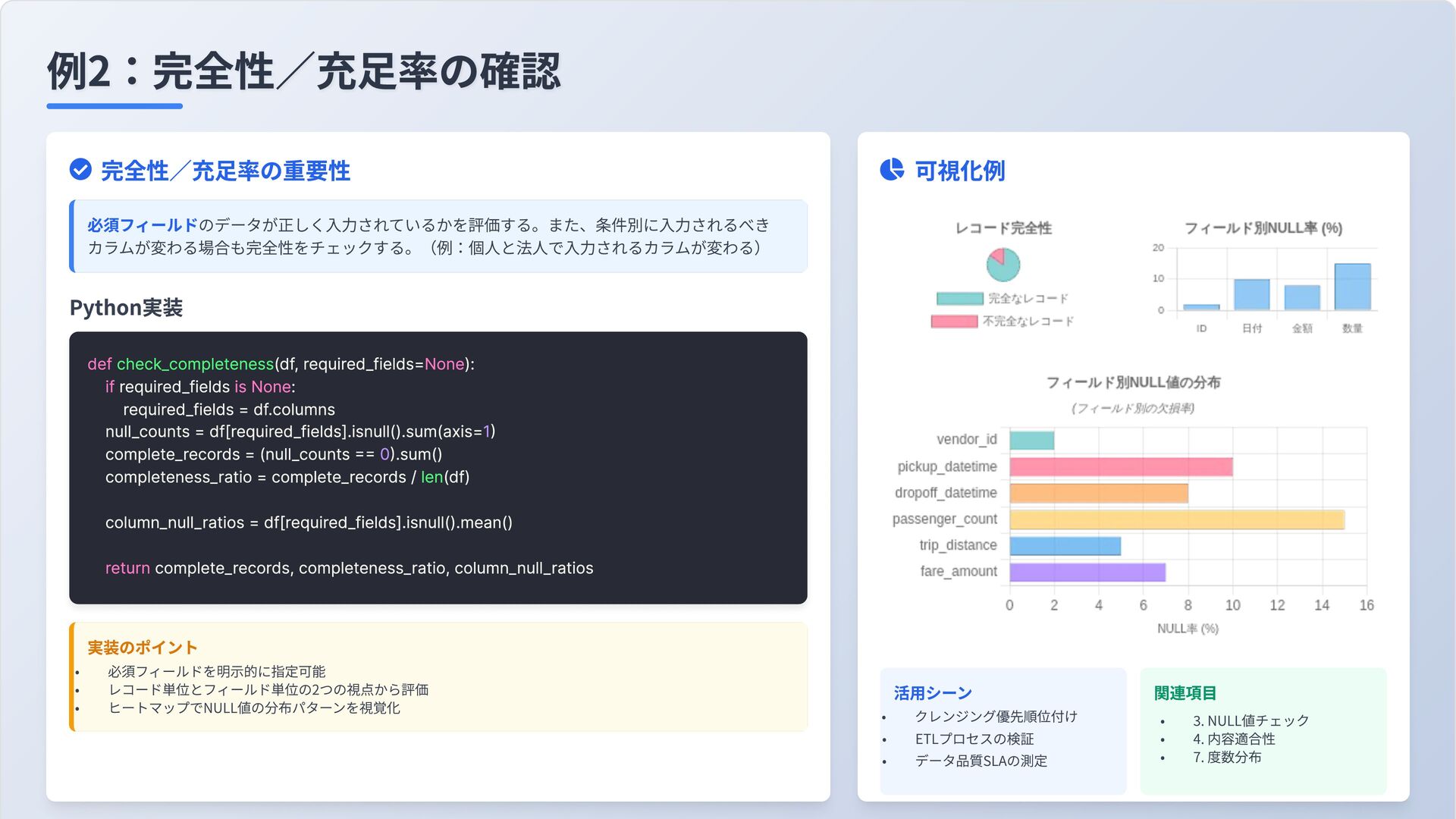Click the bullet 必須フィールドを明示的に指定可能

tap(216, 671)
